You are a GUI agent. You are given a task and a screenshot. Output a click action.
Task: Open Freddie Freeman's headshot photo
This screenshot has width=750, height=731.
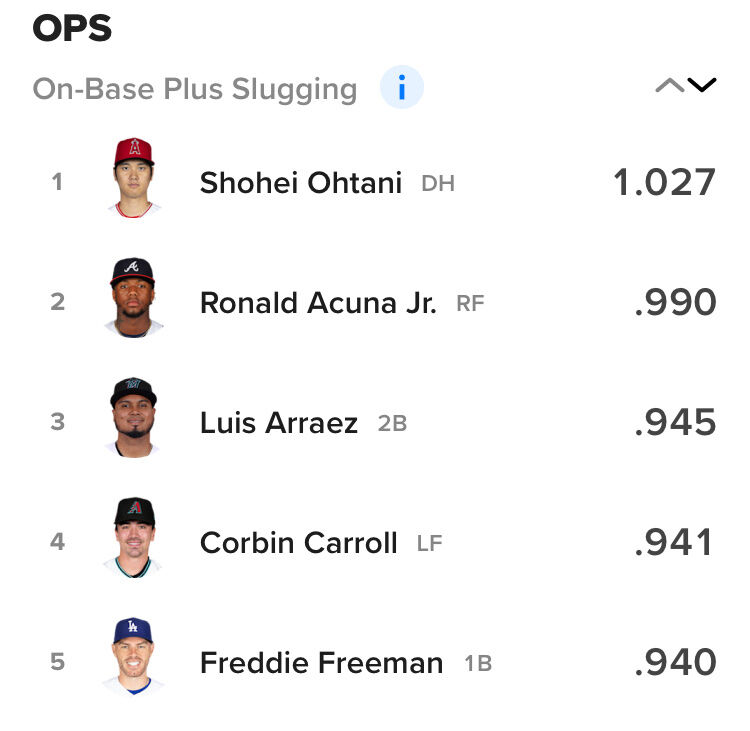(x=133, y=656)
